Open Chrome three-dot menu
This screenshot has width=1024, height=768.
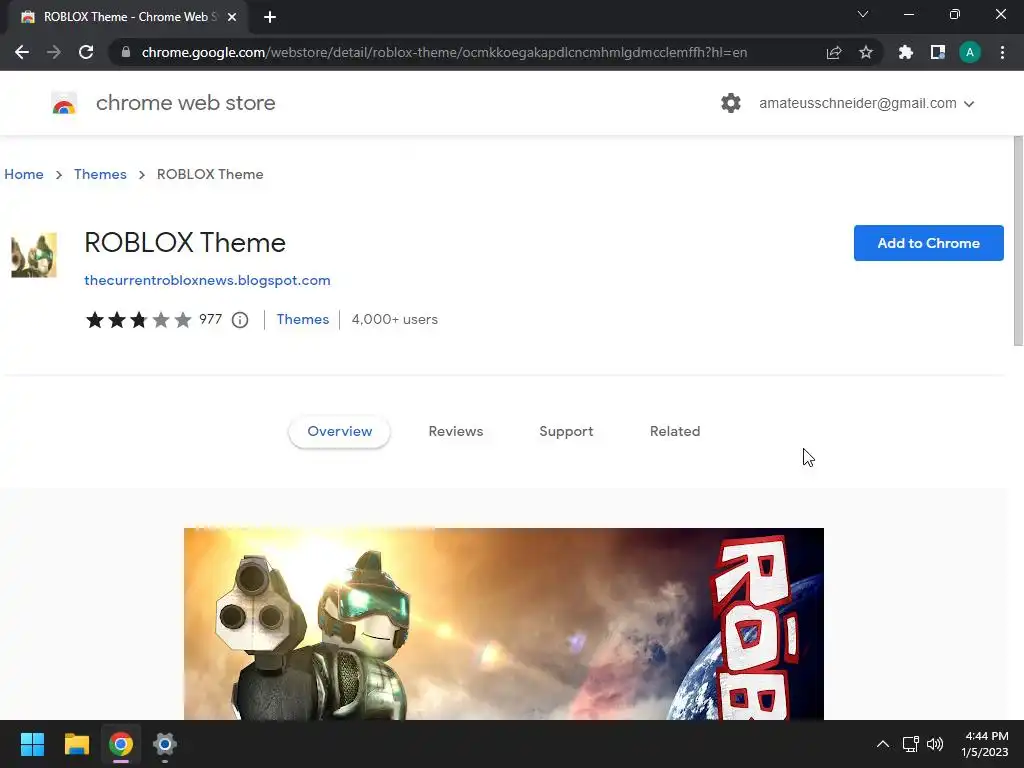[1002, 52]
